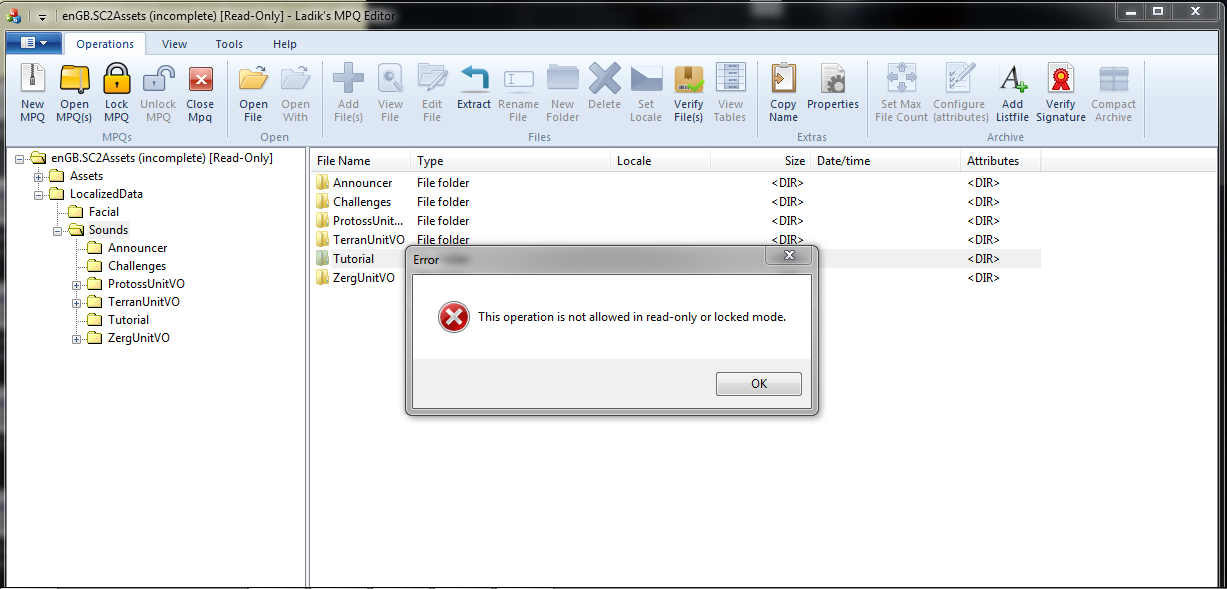
Task: Close the Error dialog with X button
Action: pyautogui.click(x=789, y=256)
